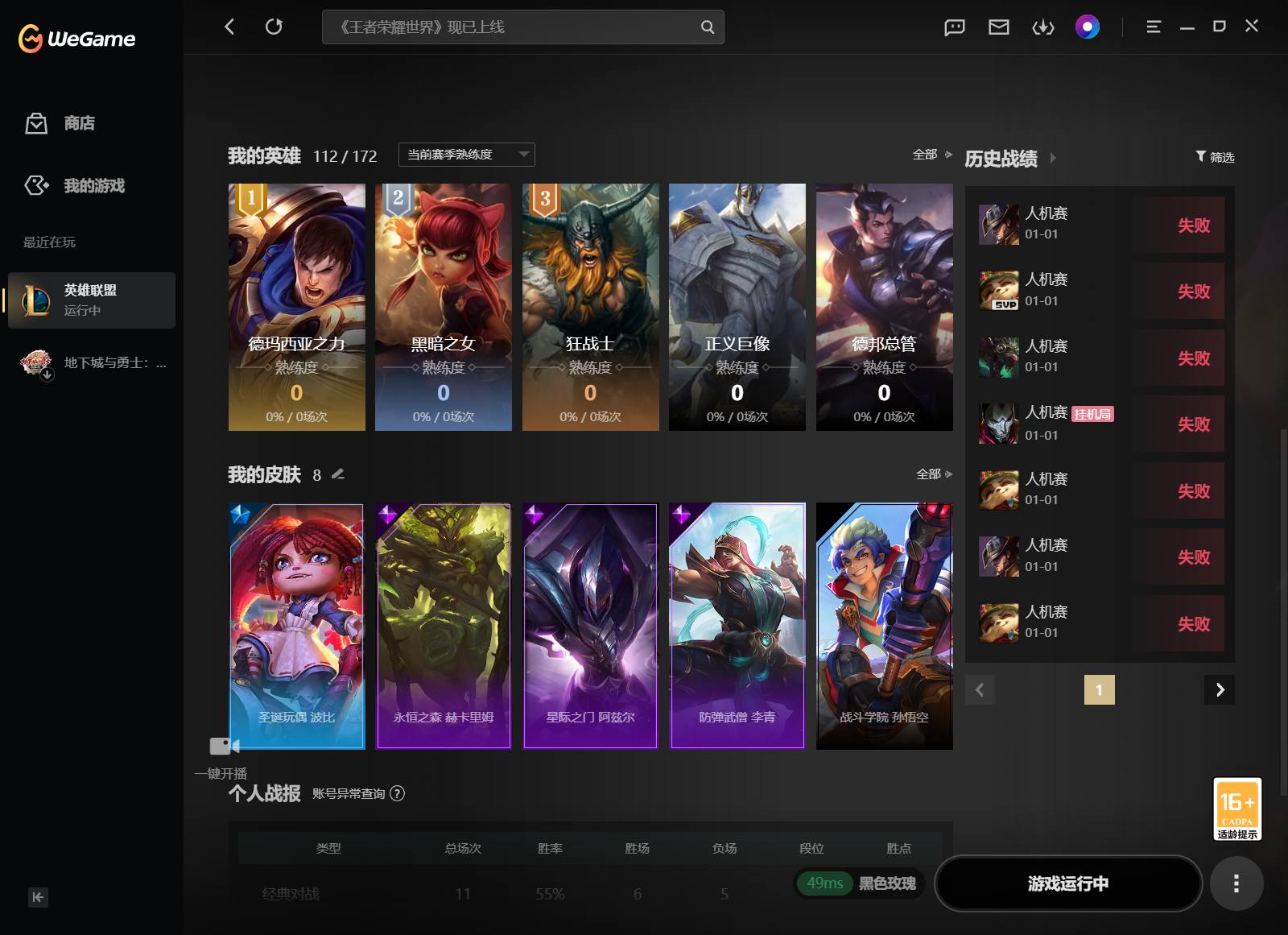This screenshot has width=1288, height=935.
Task: Open the store shopping bag icon
Action: tap(36, 122)
